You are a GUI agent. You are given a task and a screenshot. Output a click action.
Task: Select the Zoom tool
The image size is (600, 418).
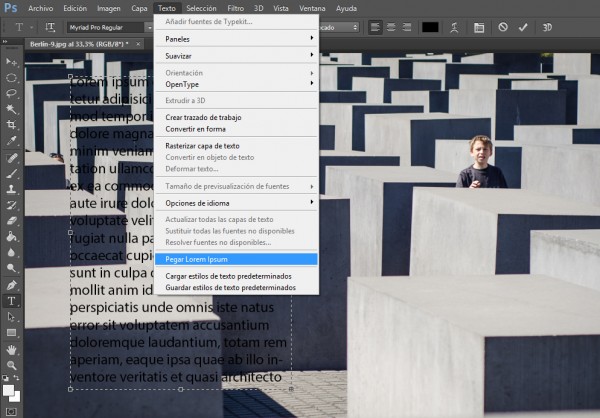pyautogui.click(x=12, y=365)
